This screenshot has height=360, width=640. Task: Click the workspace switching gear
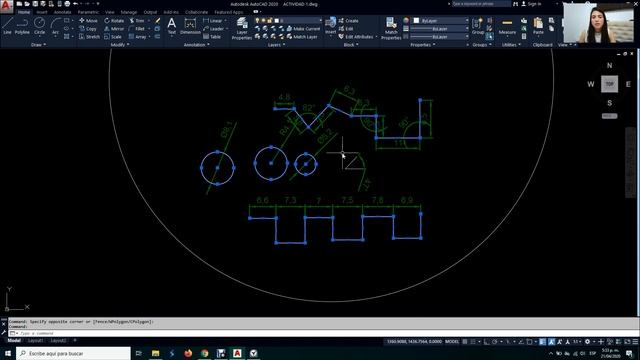coord(587,342)
